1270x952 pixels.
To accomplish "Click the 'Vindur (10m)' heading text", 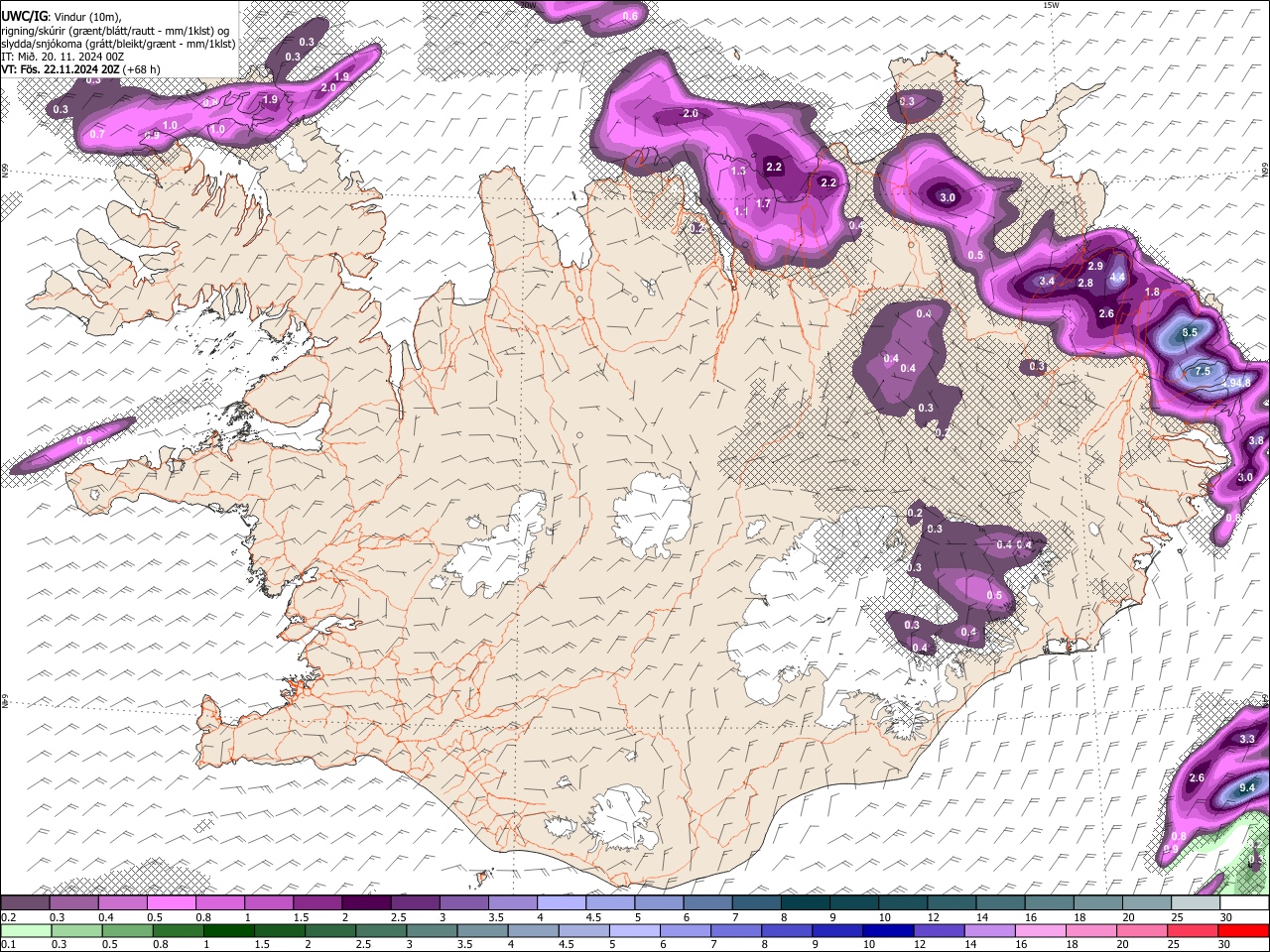I will 85,16.
